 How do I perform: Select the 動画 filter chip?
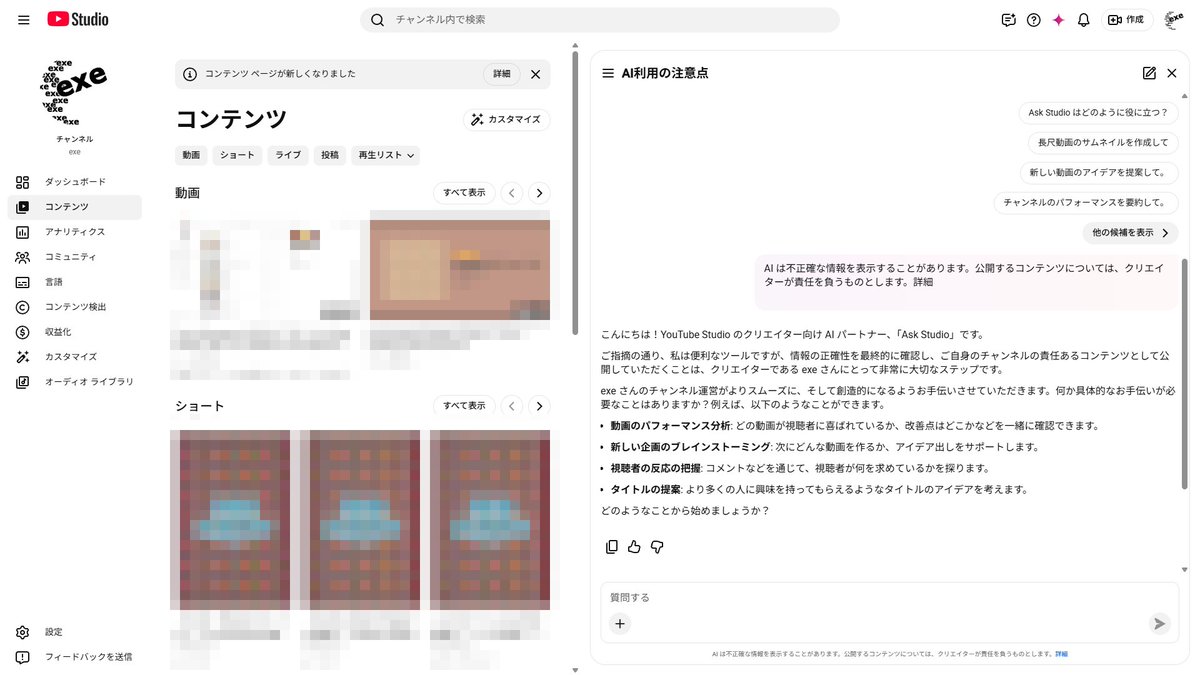tap(191, 155)
